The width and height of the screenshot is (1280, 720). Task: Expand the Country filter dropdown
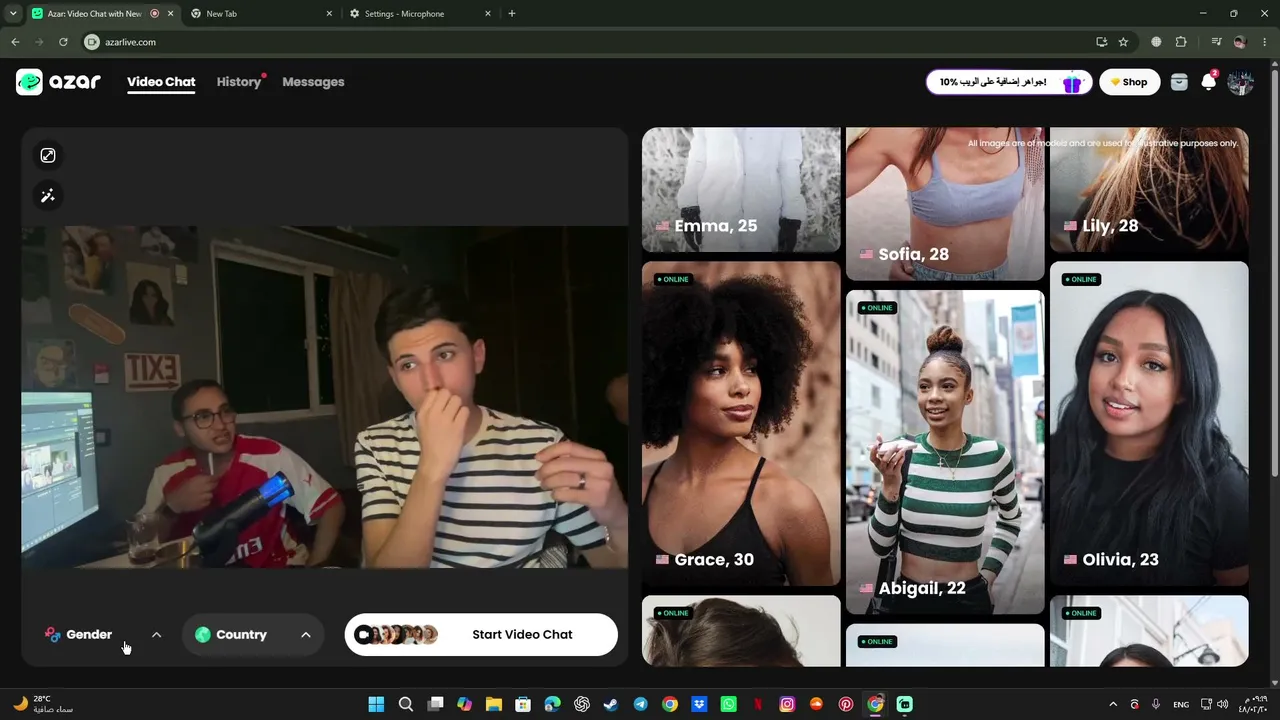(x=253, y=635)
